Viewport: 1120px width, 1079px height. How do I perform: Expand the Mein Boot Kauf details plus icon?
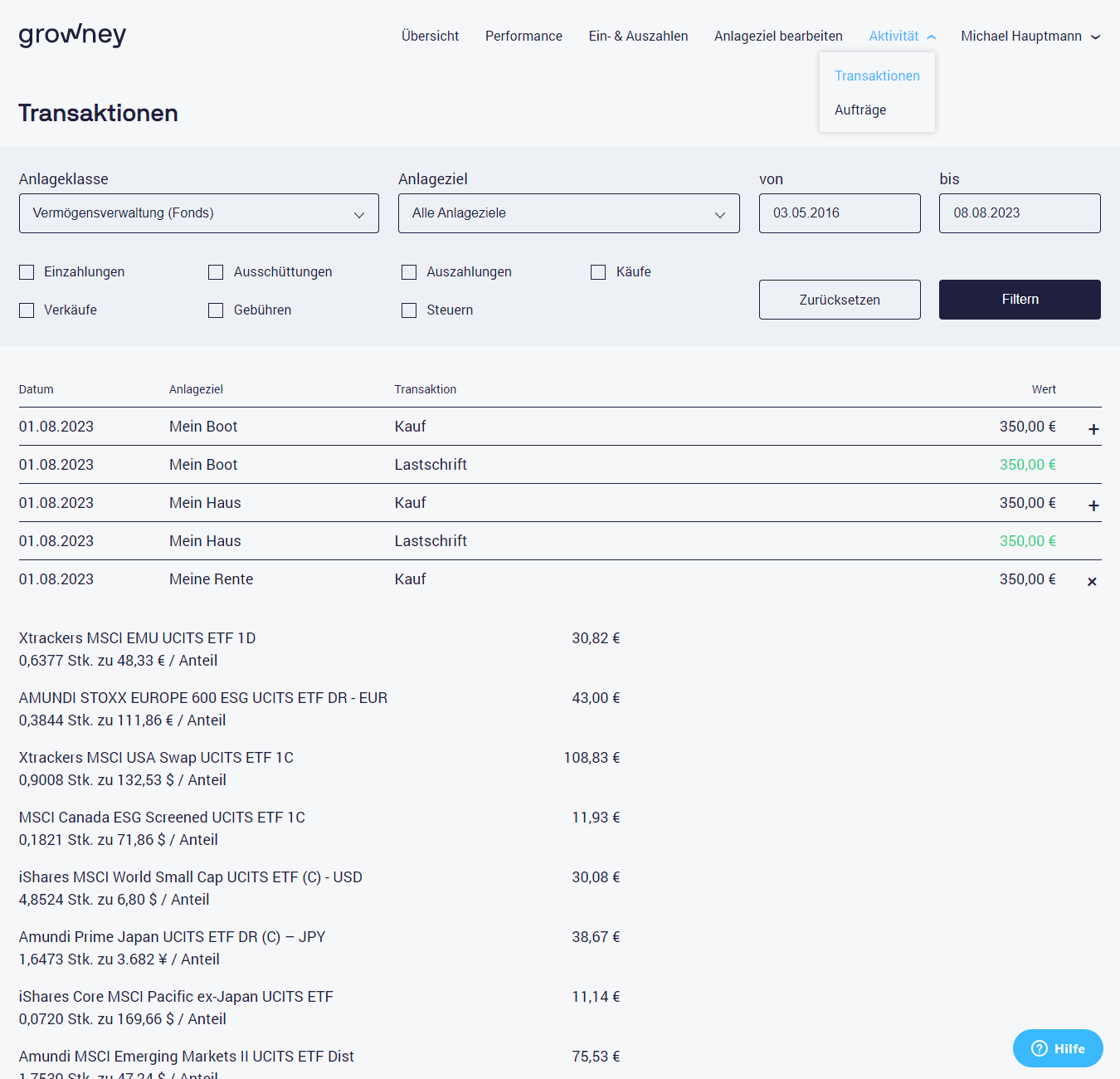1093,429
